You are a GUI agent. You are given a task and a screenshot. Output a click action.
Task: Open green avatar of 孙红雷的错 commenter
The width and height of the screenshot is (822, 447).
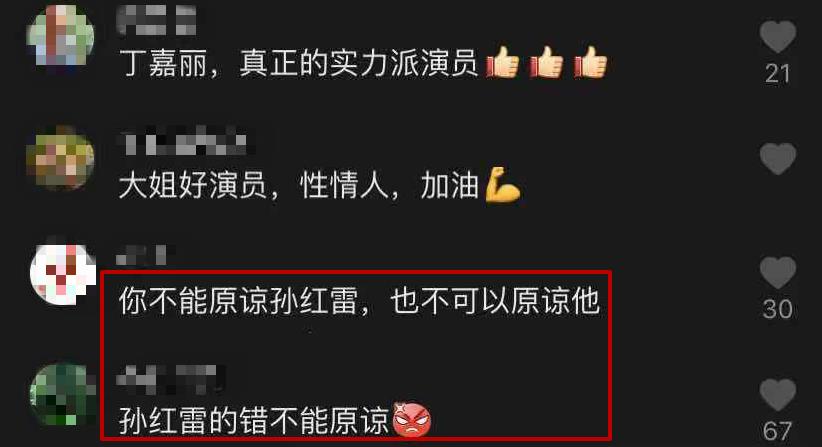coord(63,394)
